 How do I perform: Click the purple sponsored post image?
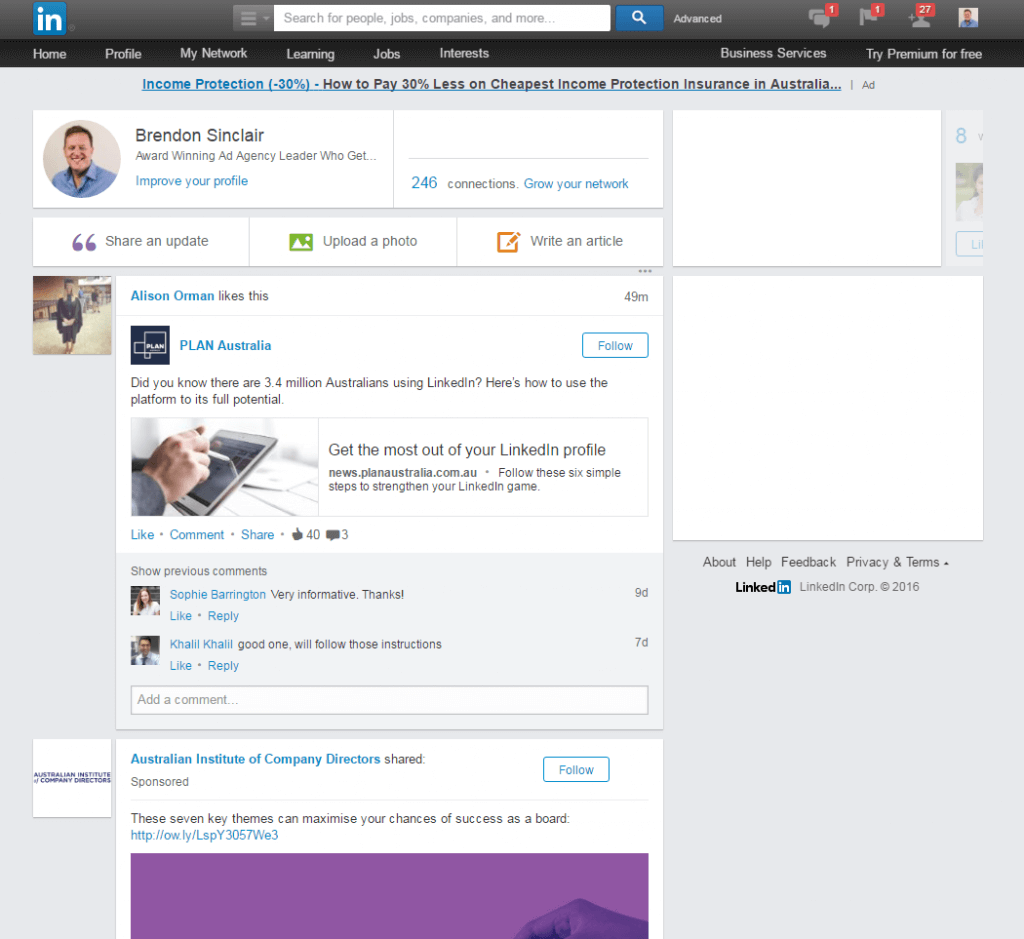[389, 896]
